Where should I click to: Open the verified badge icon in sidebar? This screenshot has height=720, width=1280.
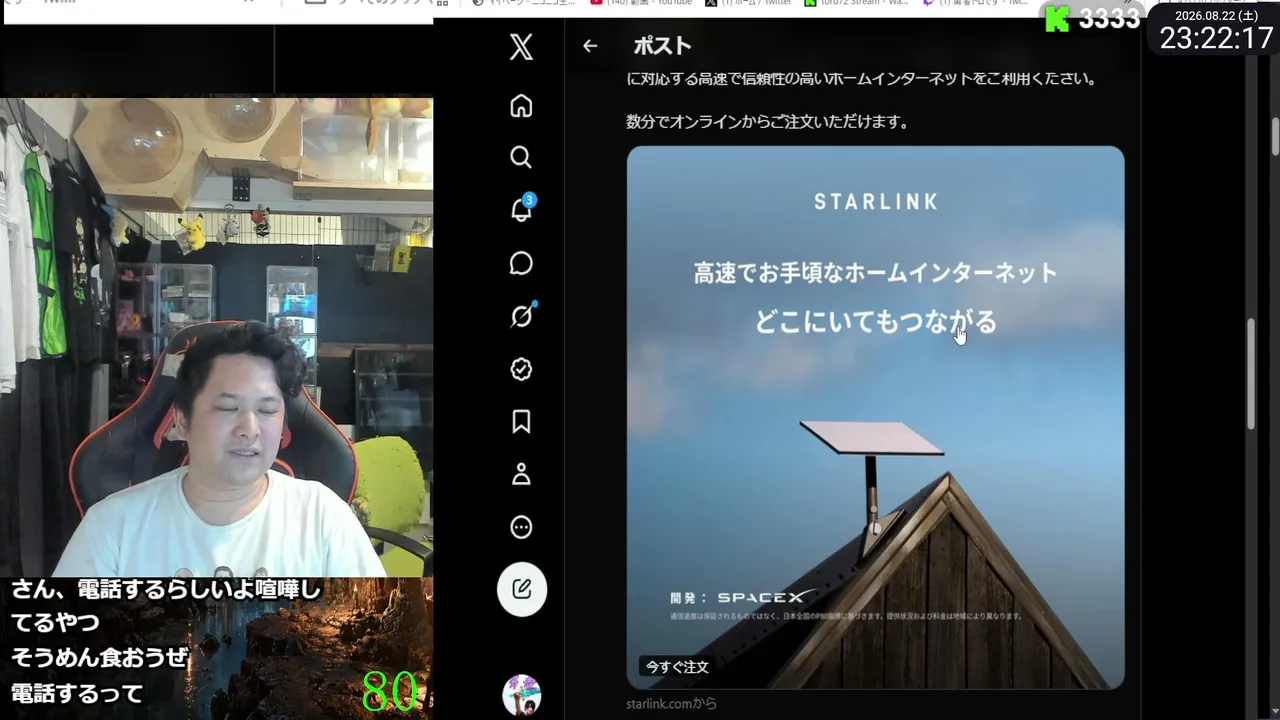tap(521, 369)
